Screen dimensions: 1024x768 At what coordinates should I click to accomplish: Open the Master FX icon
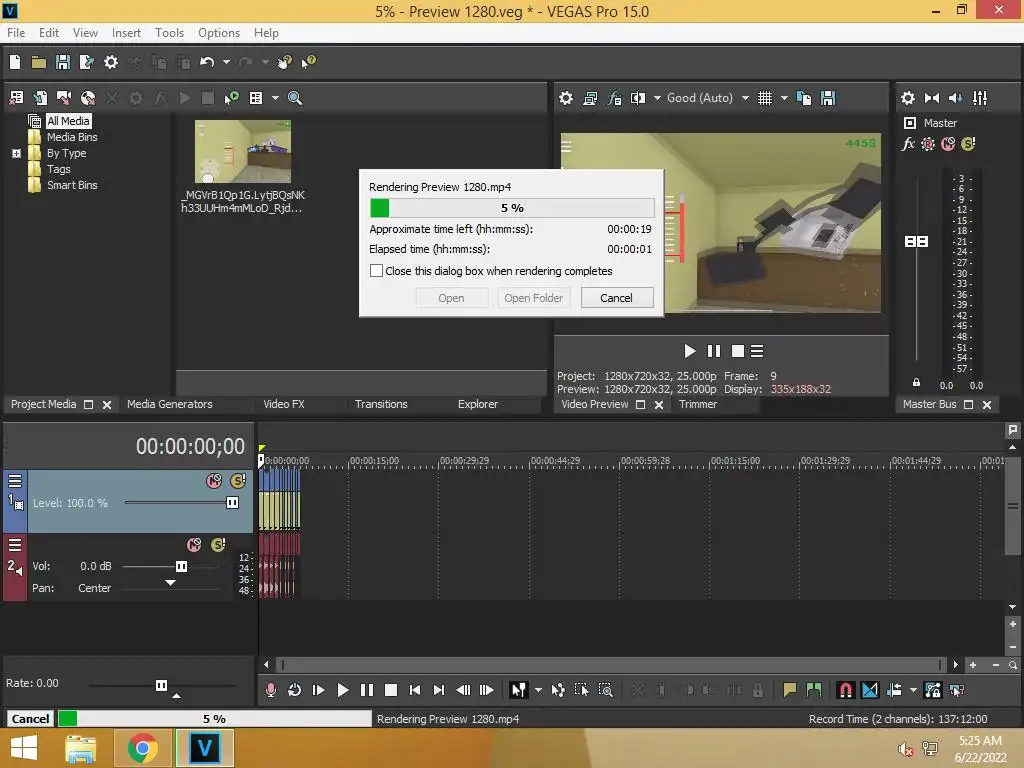point(908,144)
